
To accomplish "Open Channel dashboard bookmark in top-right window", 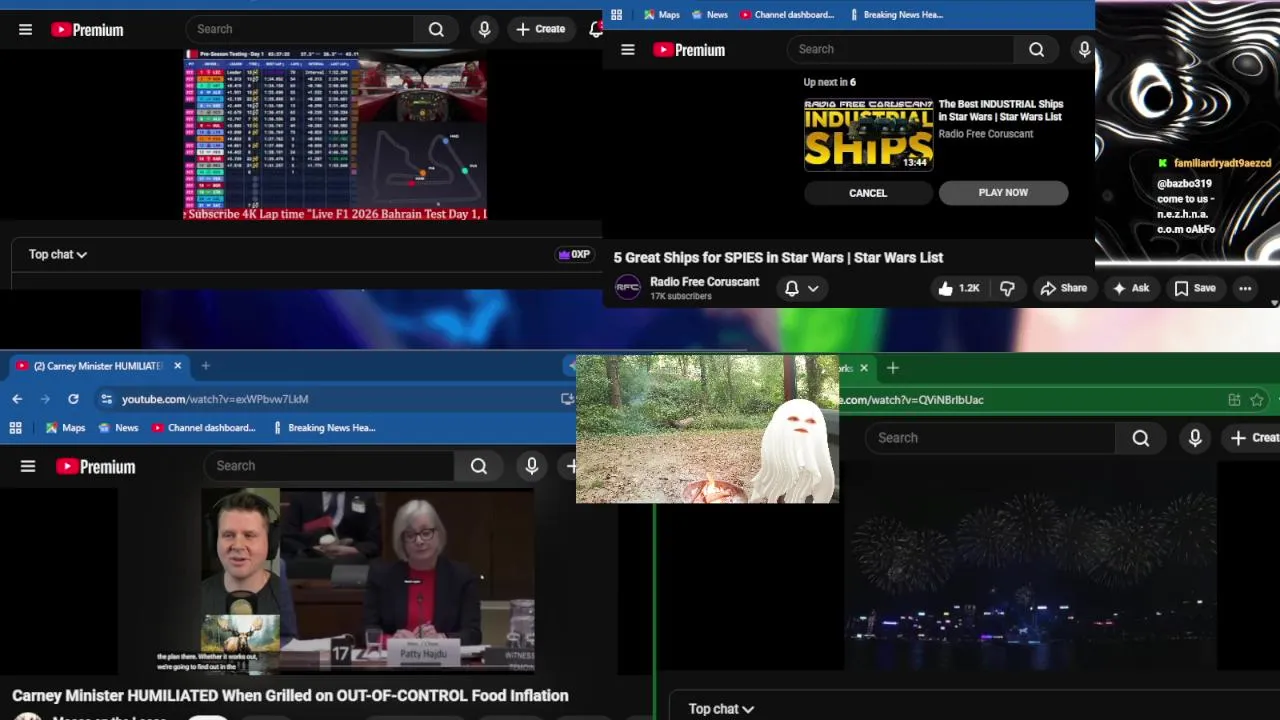I will point(786,15).
